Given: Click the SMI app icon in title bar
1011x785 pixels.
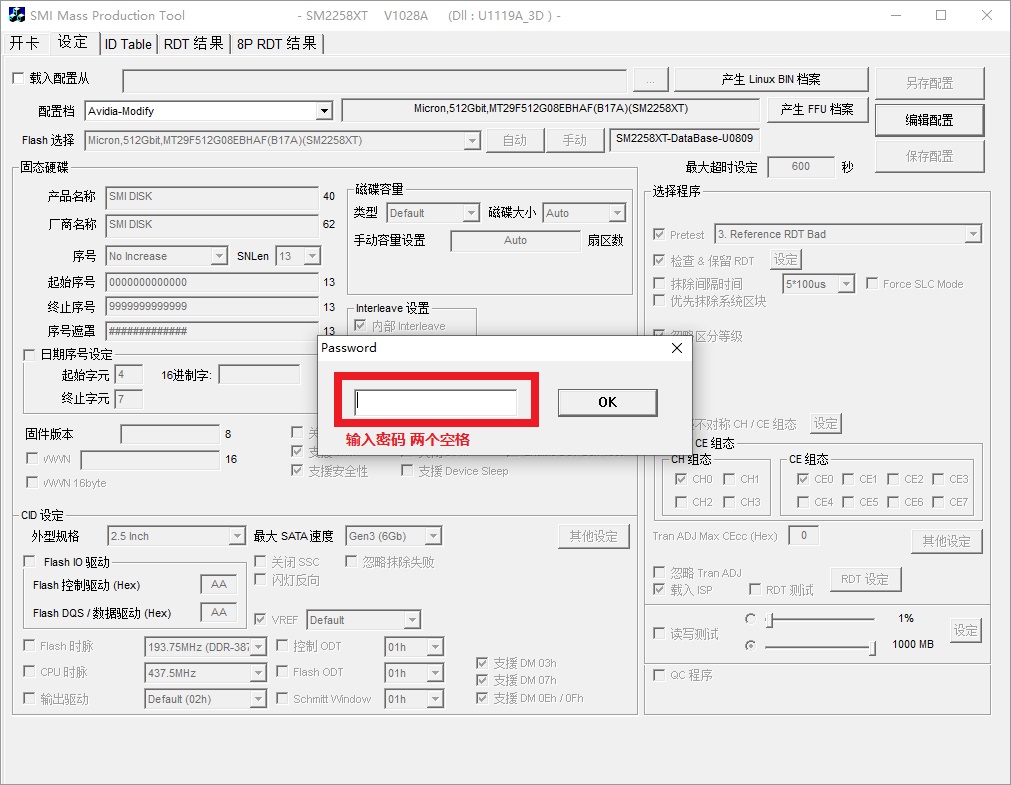Looking at the screenshot, I should (x=13, y=16).
